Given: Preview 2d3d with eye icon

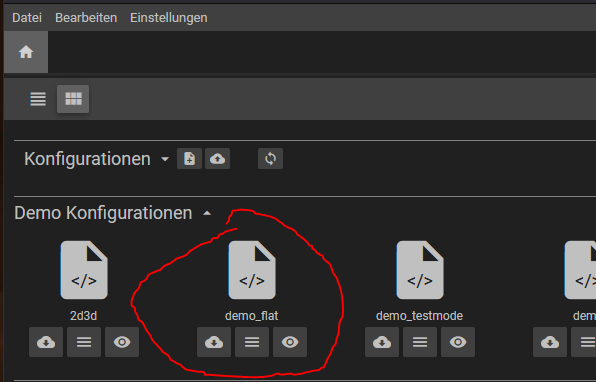Looking at the screenshot, I should tap(122, 342).
